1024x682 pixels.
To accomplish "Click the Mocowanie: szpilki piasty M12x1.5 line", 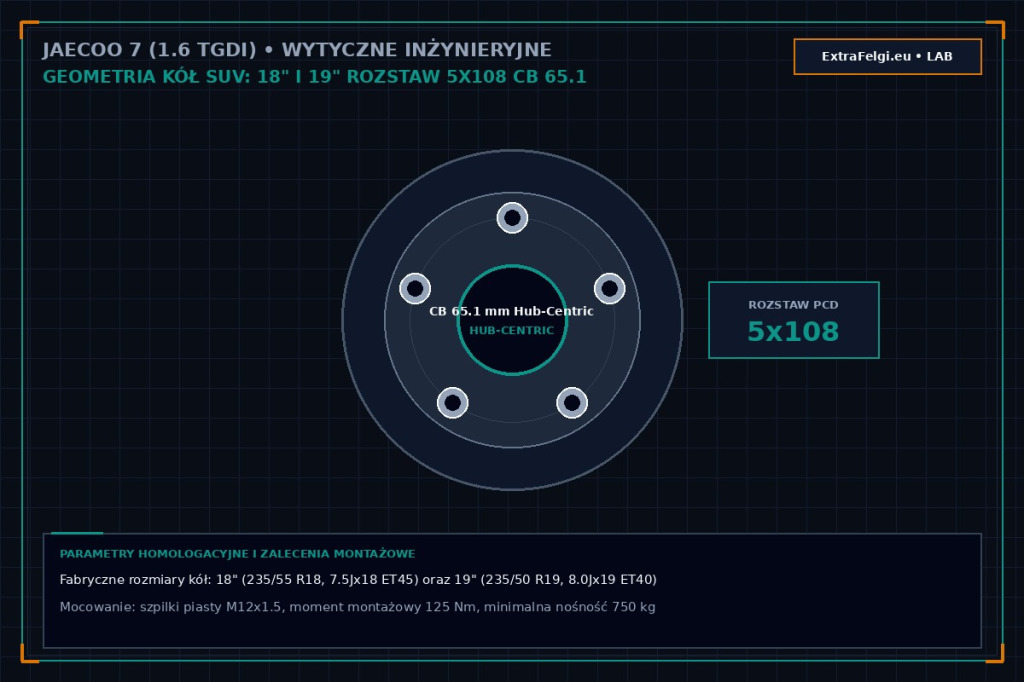I will pos(357,607).
